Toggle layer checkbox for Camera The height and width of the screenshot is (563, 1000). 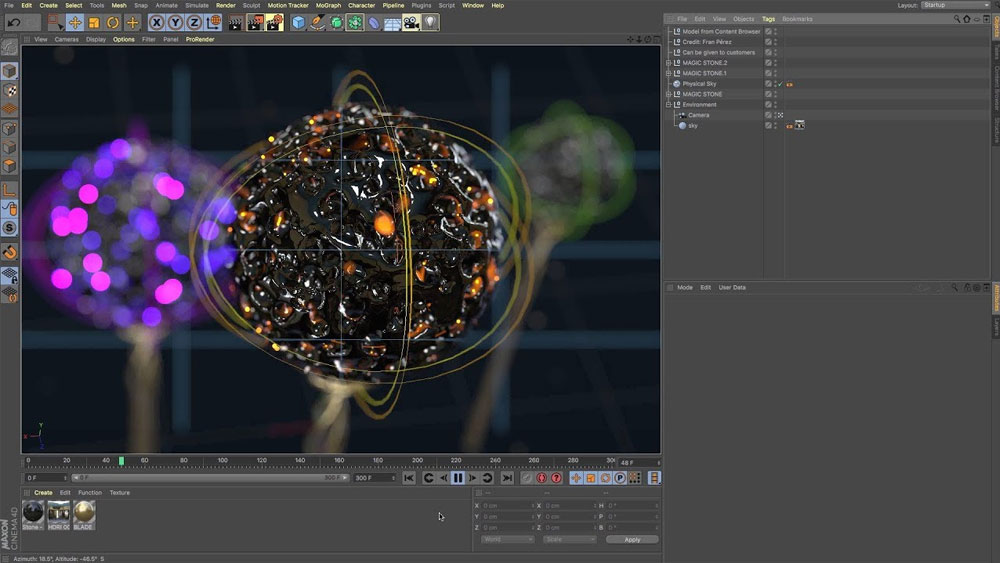click(768, 115)
